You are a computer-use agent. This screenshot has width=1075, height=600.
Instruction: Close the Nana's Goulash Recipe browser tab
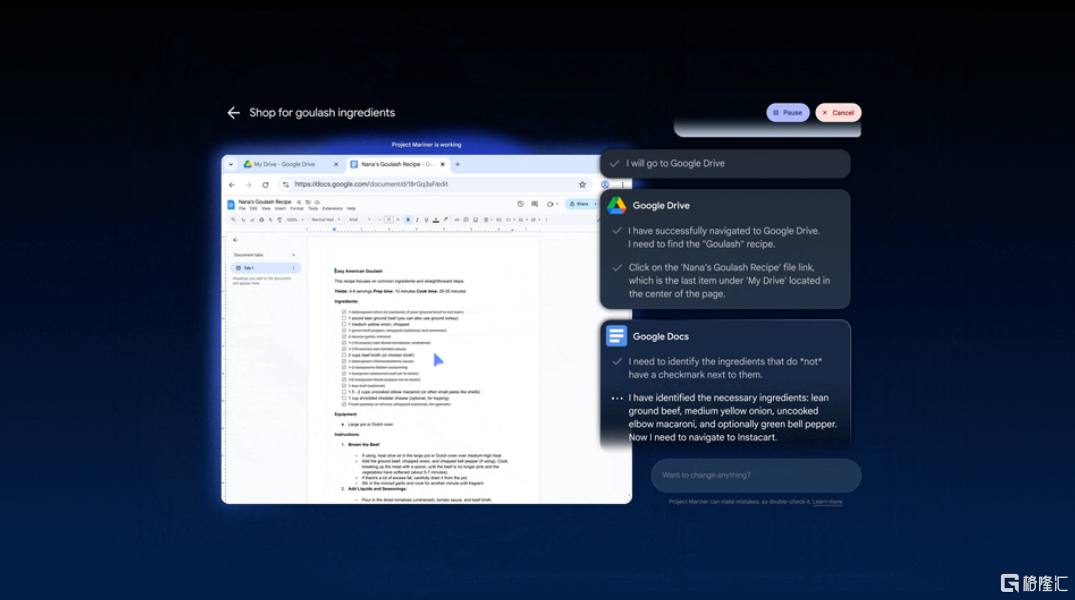coord(443,165)
